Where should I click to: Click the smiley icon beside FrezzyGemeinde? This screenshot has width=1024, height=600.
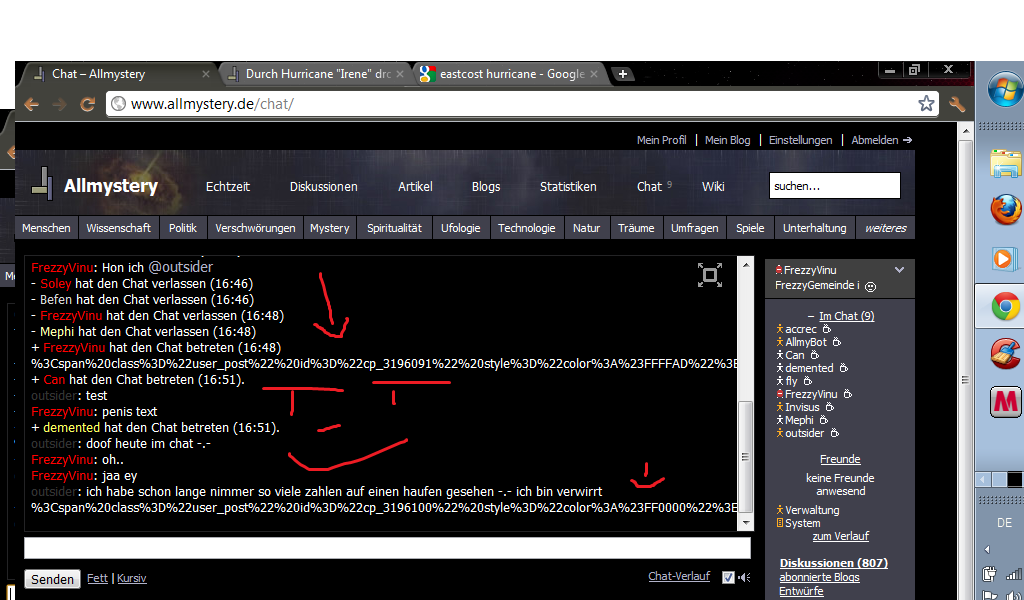pos(871,286)
